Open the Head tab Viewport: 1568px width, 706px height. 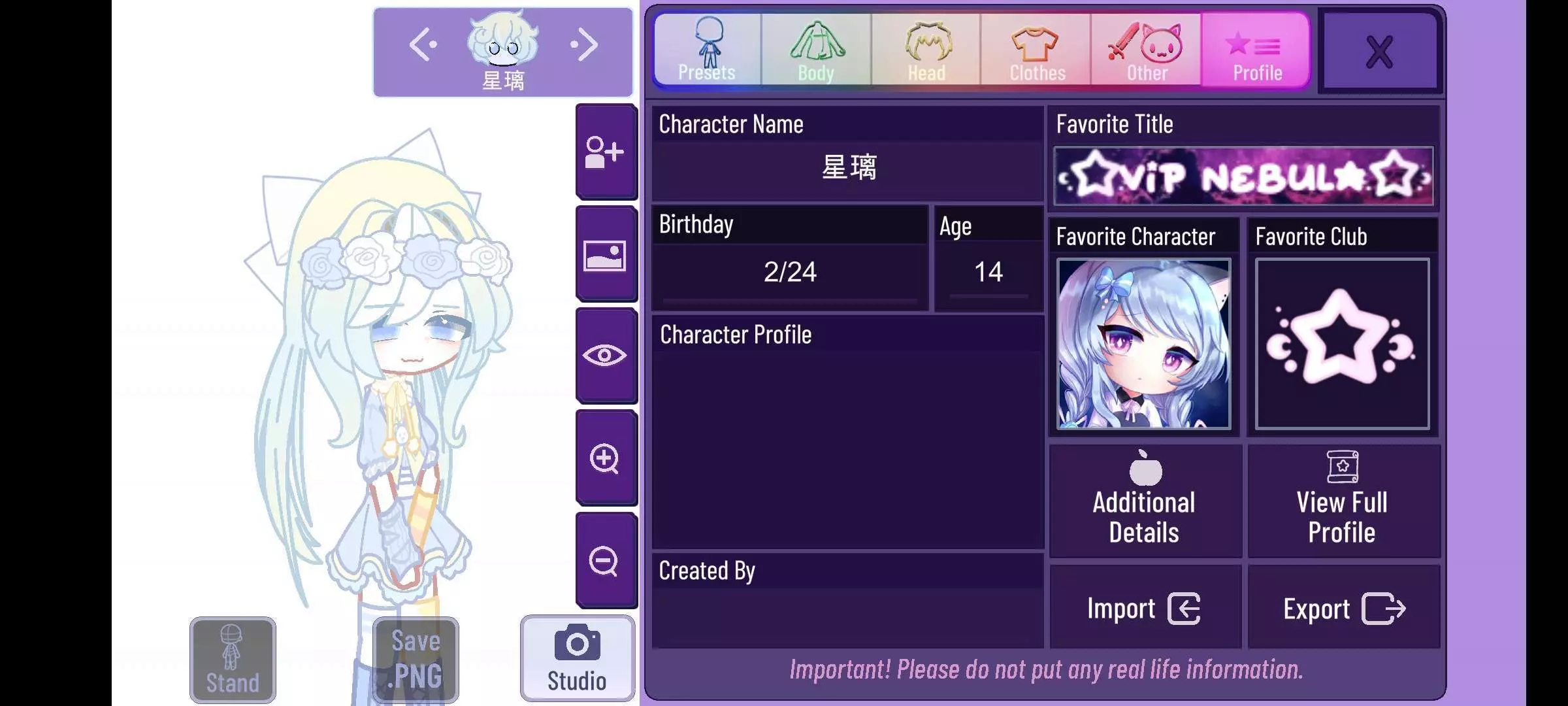[926, 50]
